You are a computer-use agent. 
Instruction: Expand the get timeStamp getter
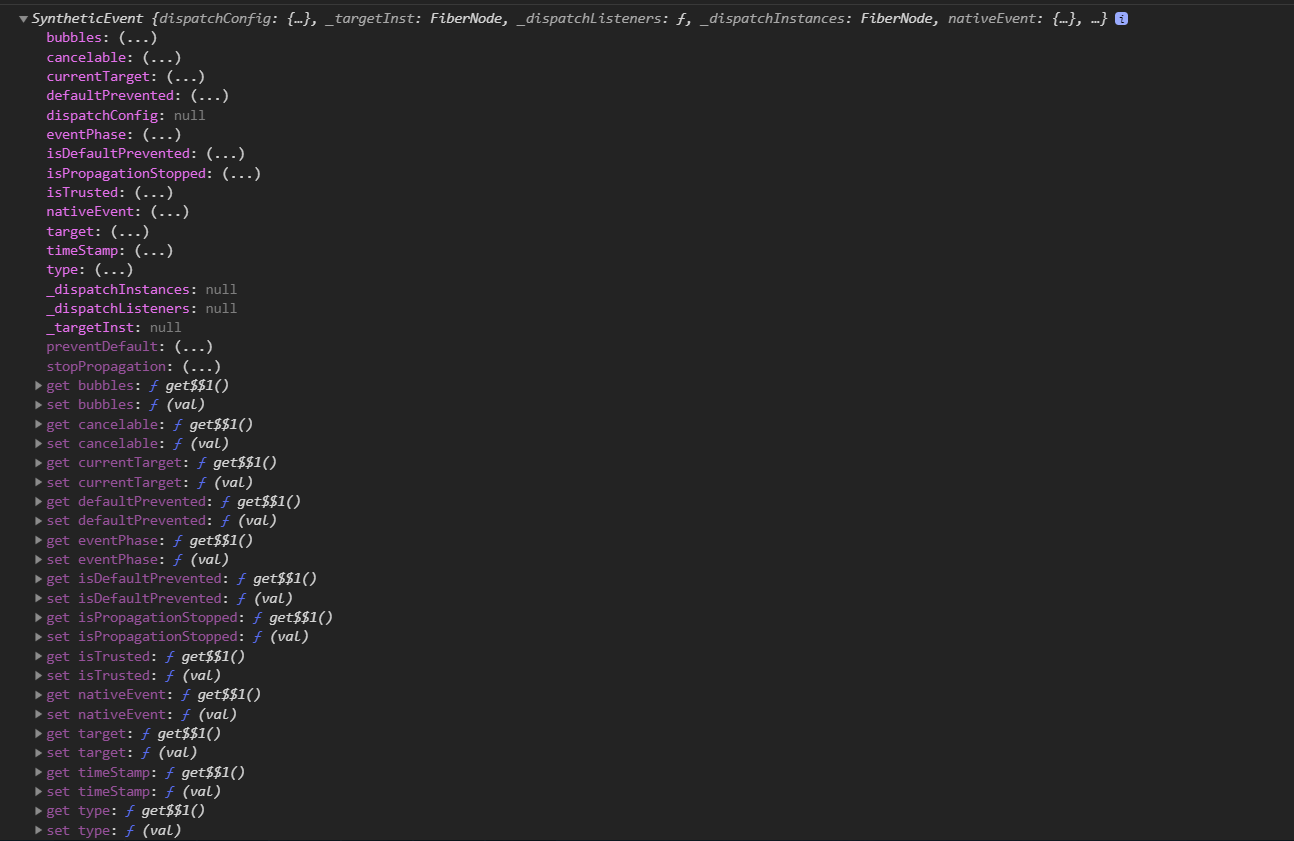[39, 772]
